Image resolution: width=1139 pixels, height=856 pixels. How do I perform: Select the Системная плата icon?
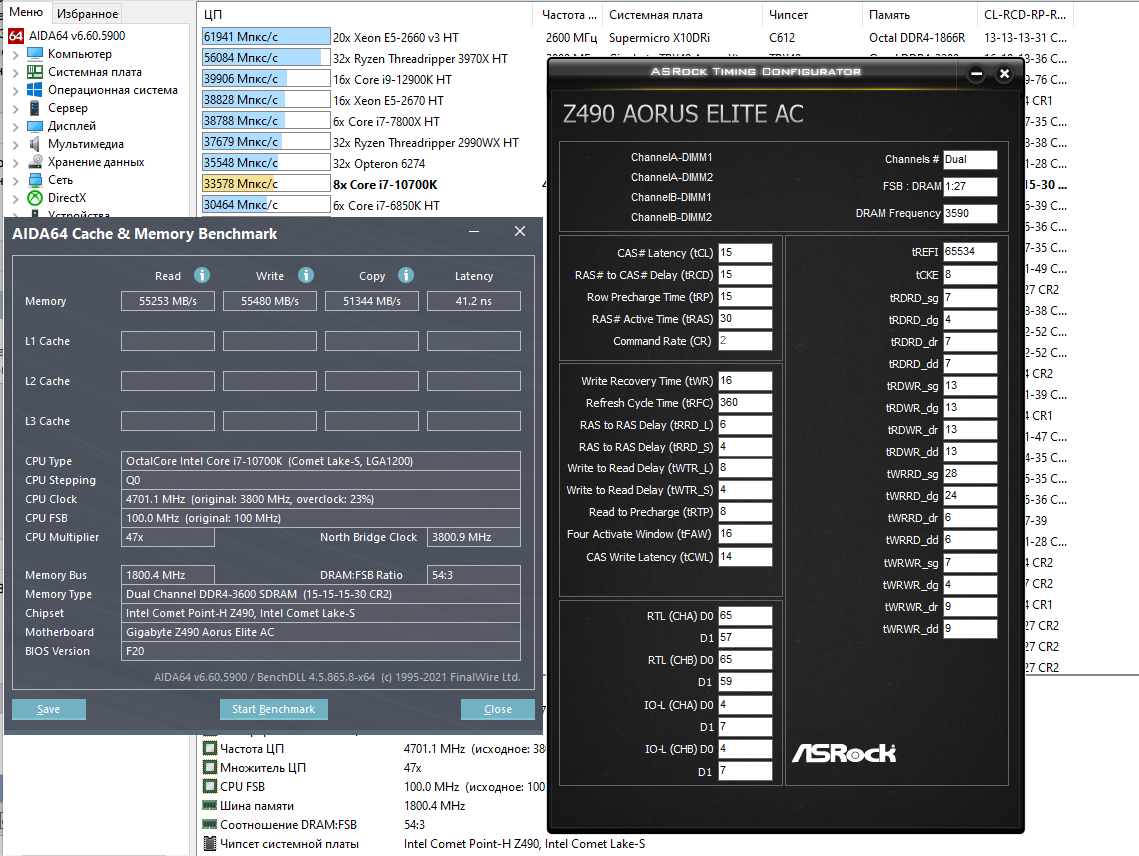pos(34,72)
